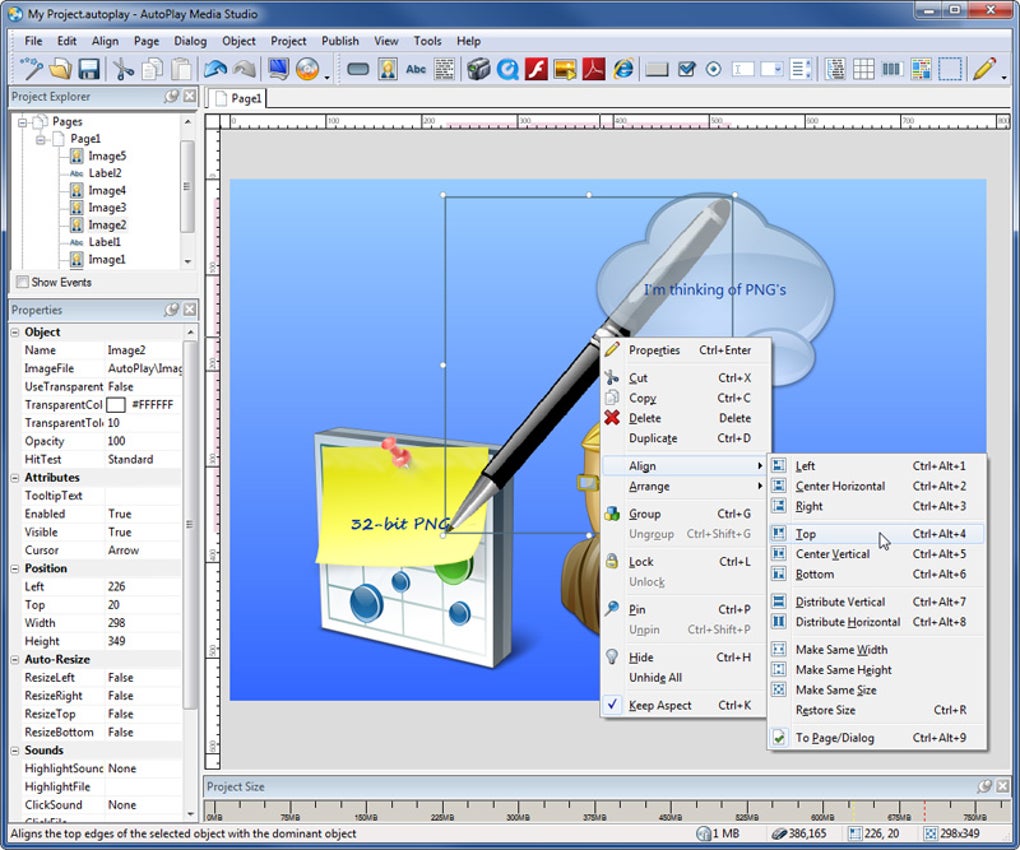Insert a Flash object from toolbar
The width and height of the screenshot is (1020, 850).
click(536, 69)
